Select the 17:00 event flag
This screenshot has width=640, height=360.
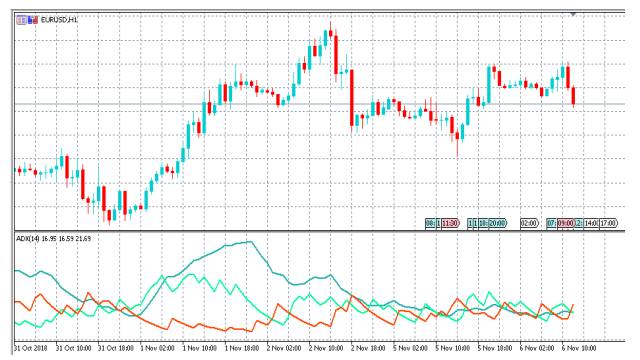[608, 223]
